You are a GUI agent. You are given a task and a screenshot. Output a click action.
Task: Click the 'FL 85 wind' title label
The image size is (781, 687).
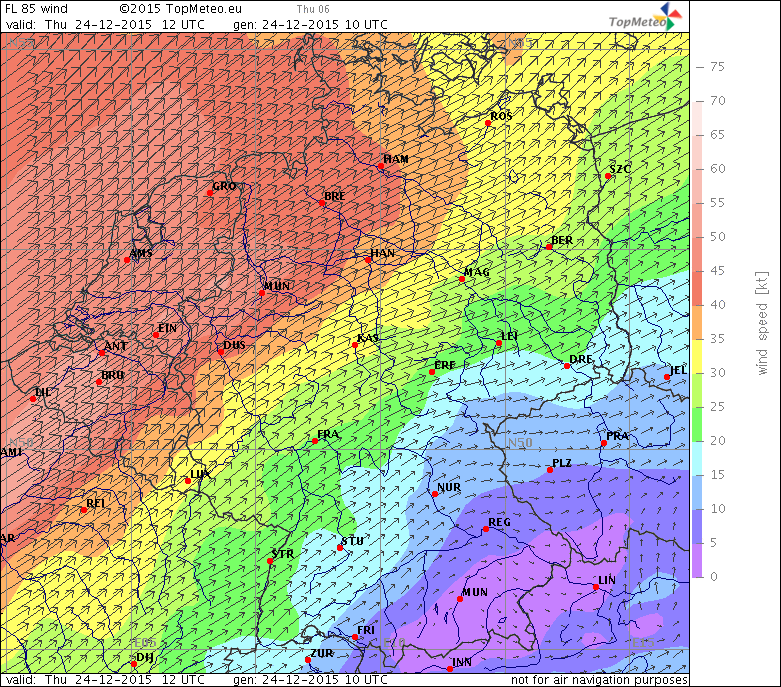[x=37, y=7]
